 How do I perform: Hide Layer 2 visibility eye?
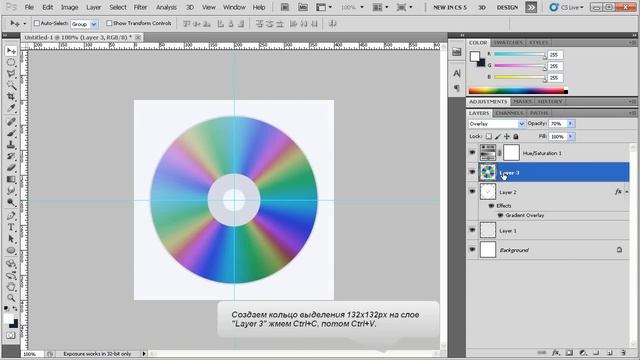[x=472, y=191]
